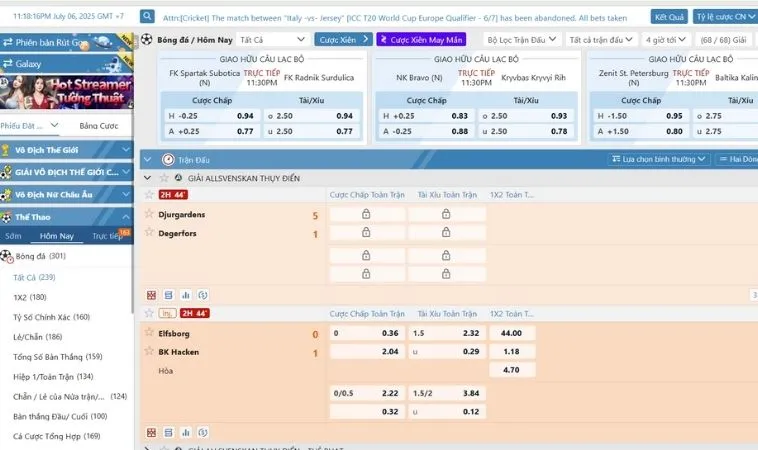Star the Giải Allsvenskan Thụy Điển league
The image size is (758, 450).
149,177
